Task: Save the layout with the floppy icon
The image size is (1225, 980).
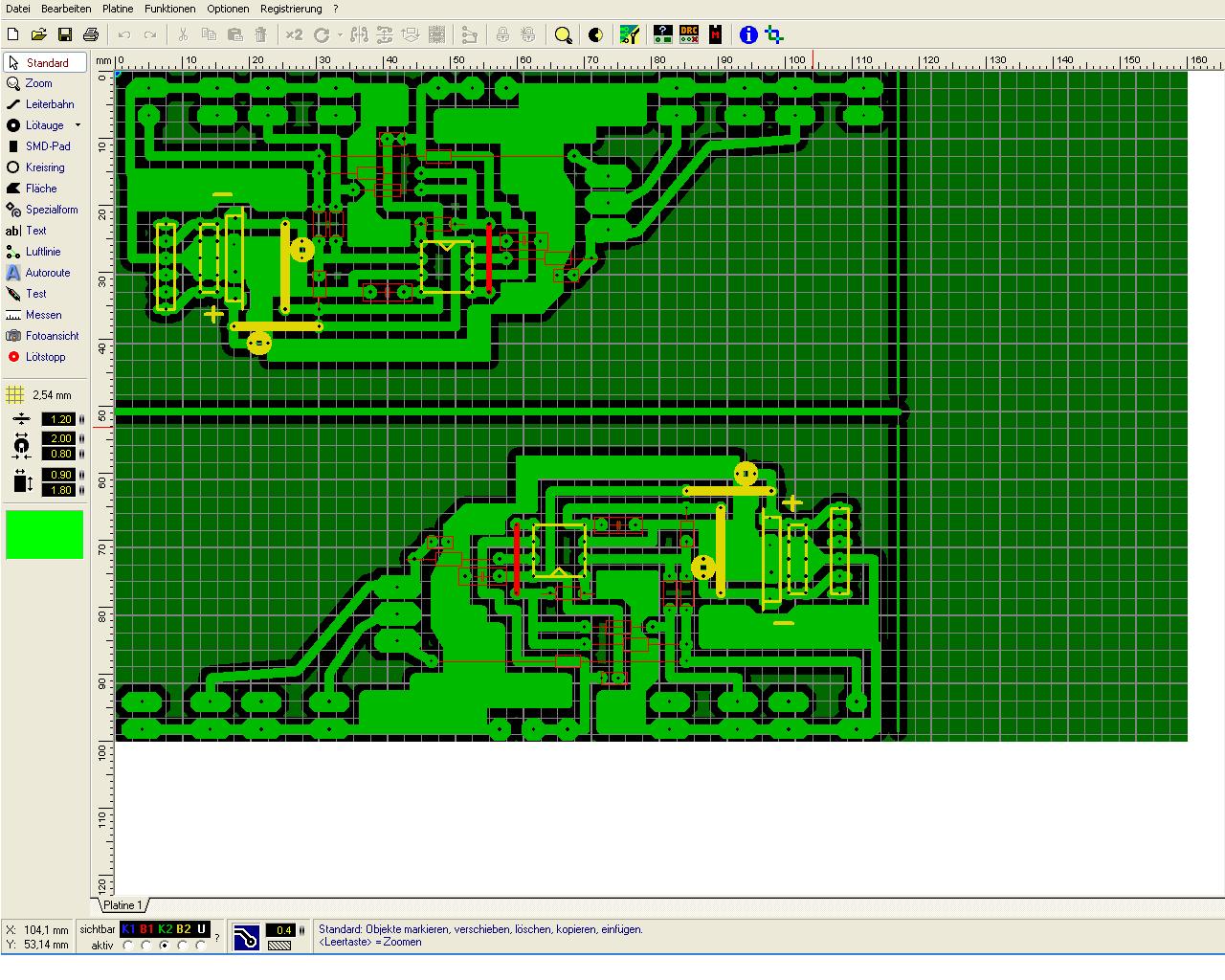Action: click(65, 34)
